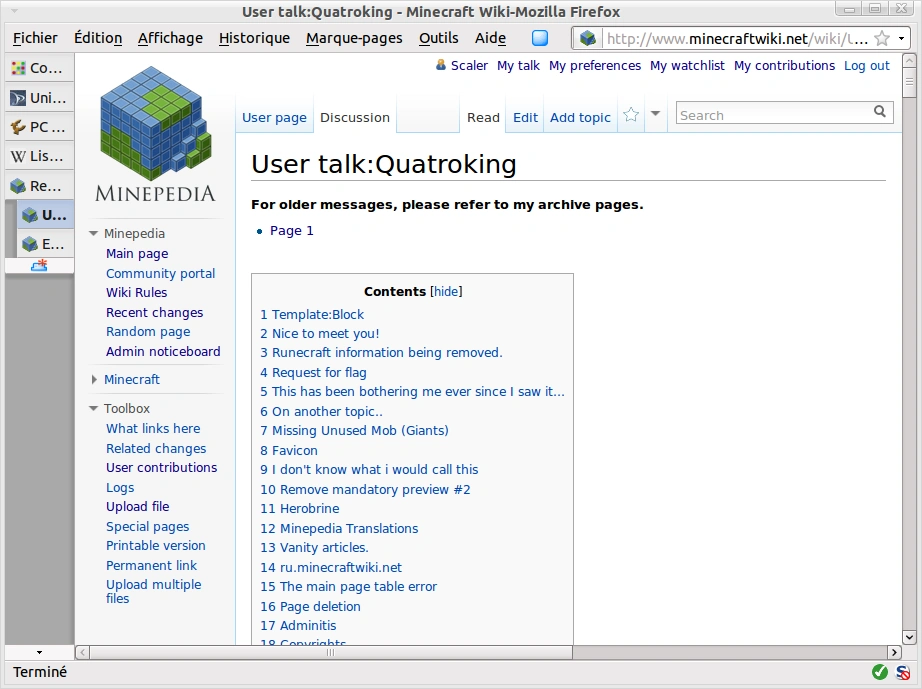This screenshot has width=922, height=689.
Task: Open the Aide menu
Action: point(490,38)
